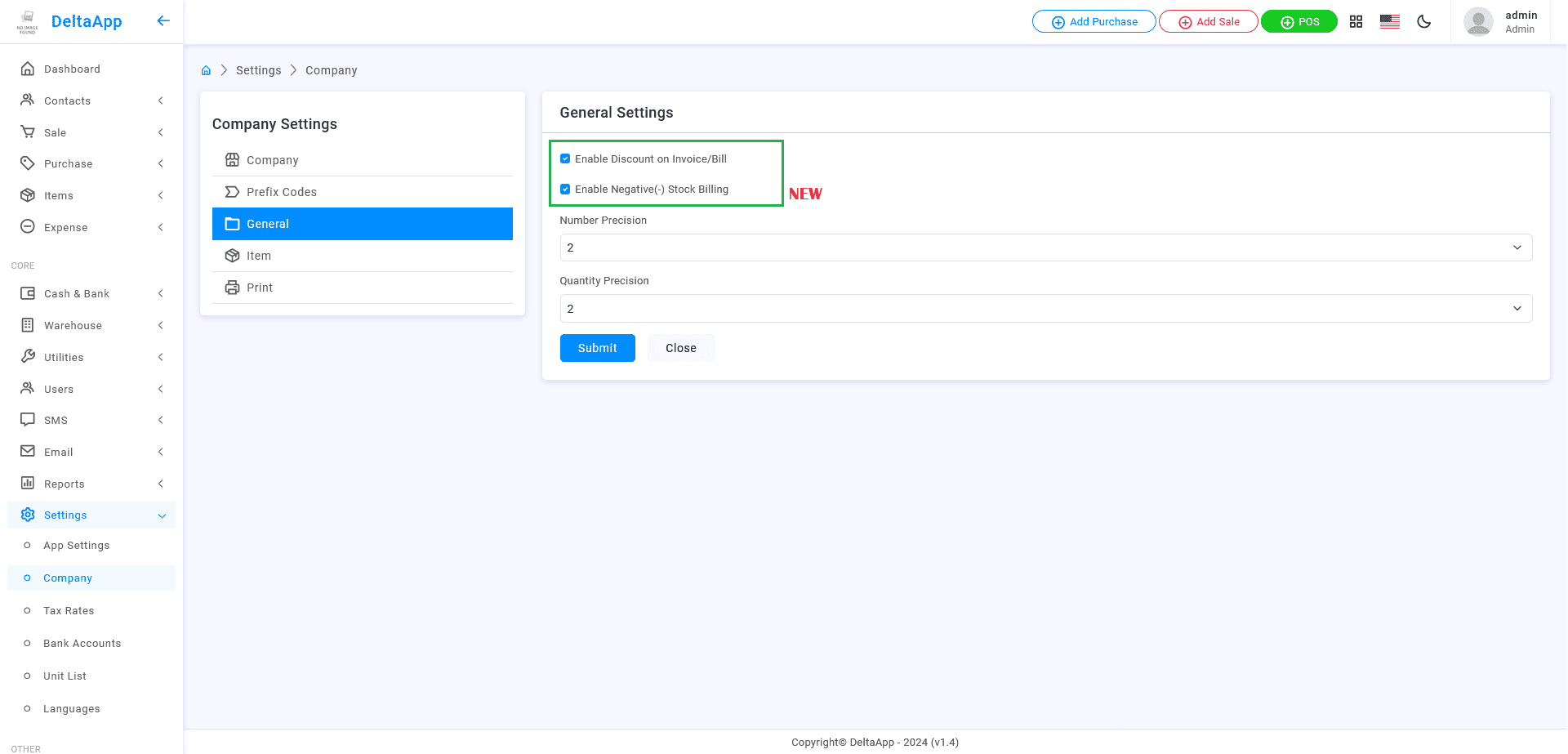
Task: Click the Add Sale button
Action: tap(1209, 21)
